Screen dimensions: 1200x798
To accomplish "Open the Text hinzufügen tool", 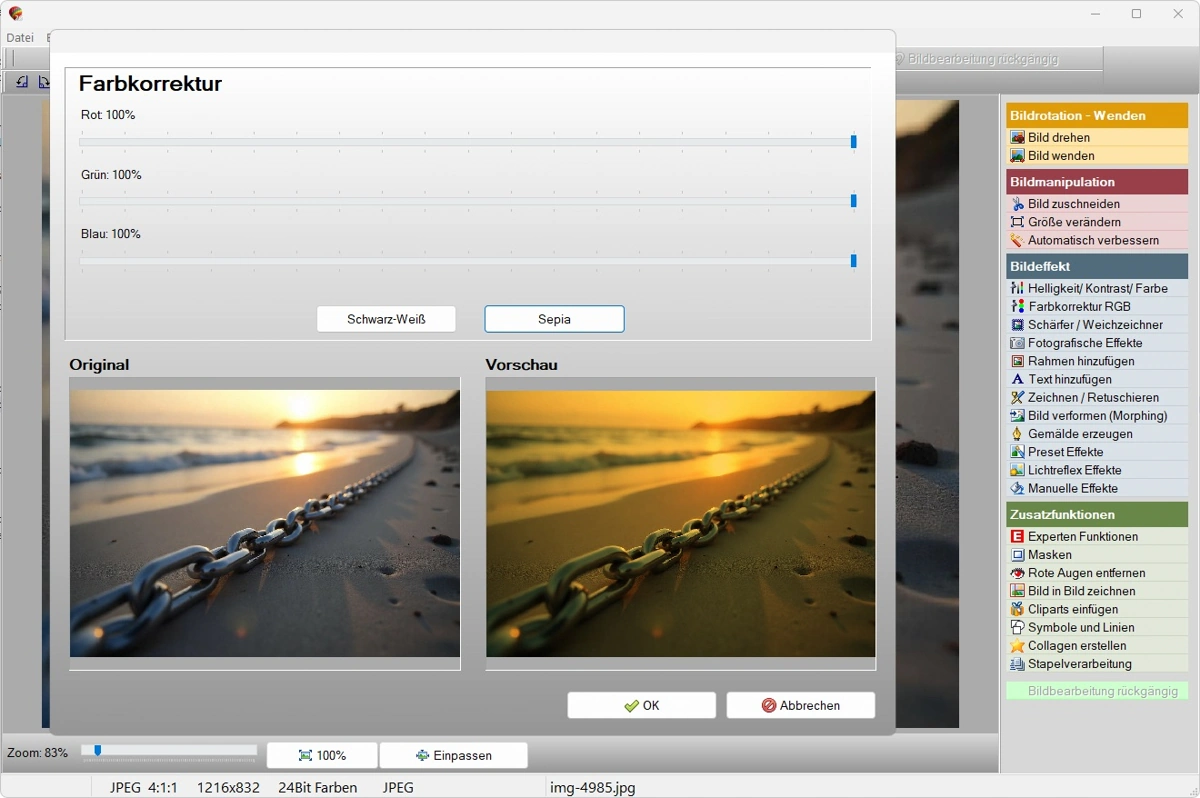I will pyautogui.click(x=1064, y=379).
